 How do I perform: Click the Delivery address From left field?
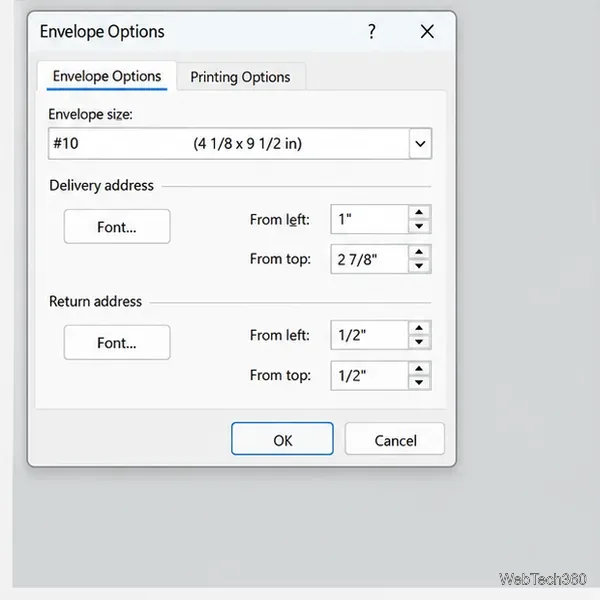(x=369, y=219)
